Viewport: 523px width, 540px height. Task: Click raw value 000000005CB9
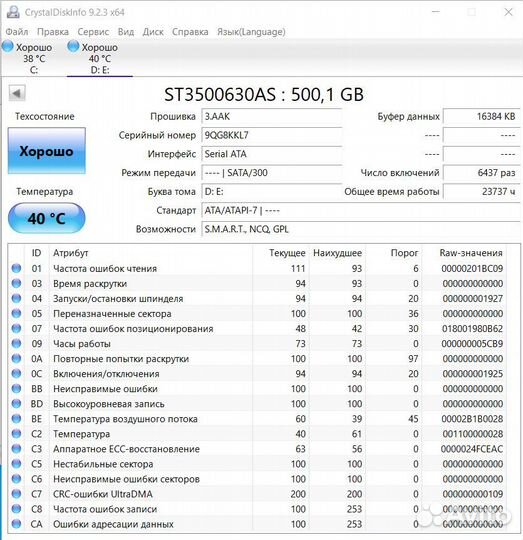pyautogui.click(x=472, y=343)
